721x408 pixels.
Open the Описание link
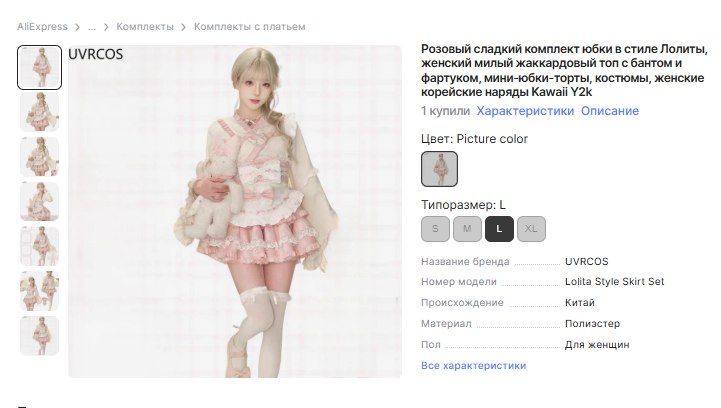tap(610, 111)
